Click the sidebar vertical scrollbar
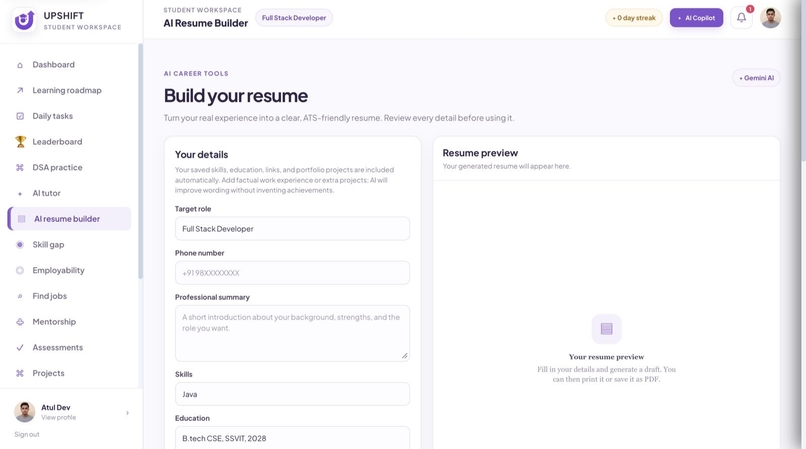The image size is (806, 449). tap(140, 161)
